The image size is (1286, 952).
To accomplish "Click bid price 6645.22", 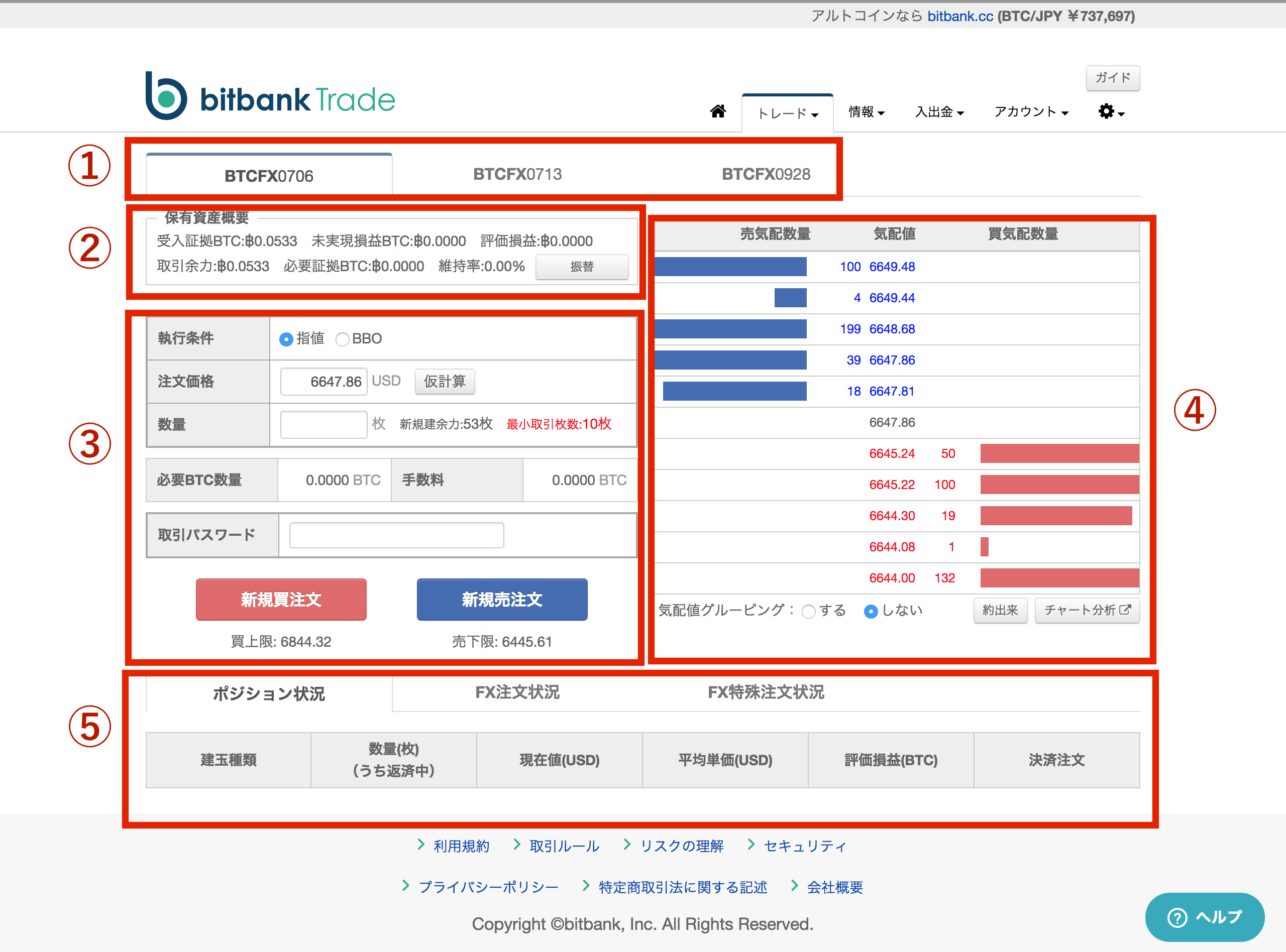I will coord(892,485).
